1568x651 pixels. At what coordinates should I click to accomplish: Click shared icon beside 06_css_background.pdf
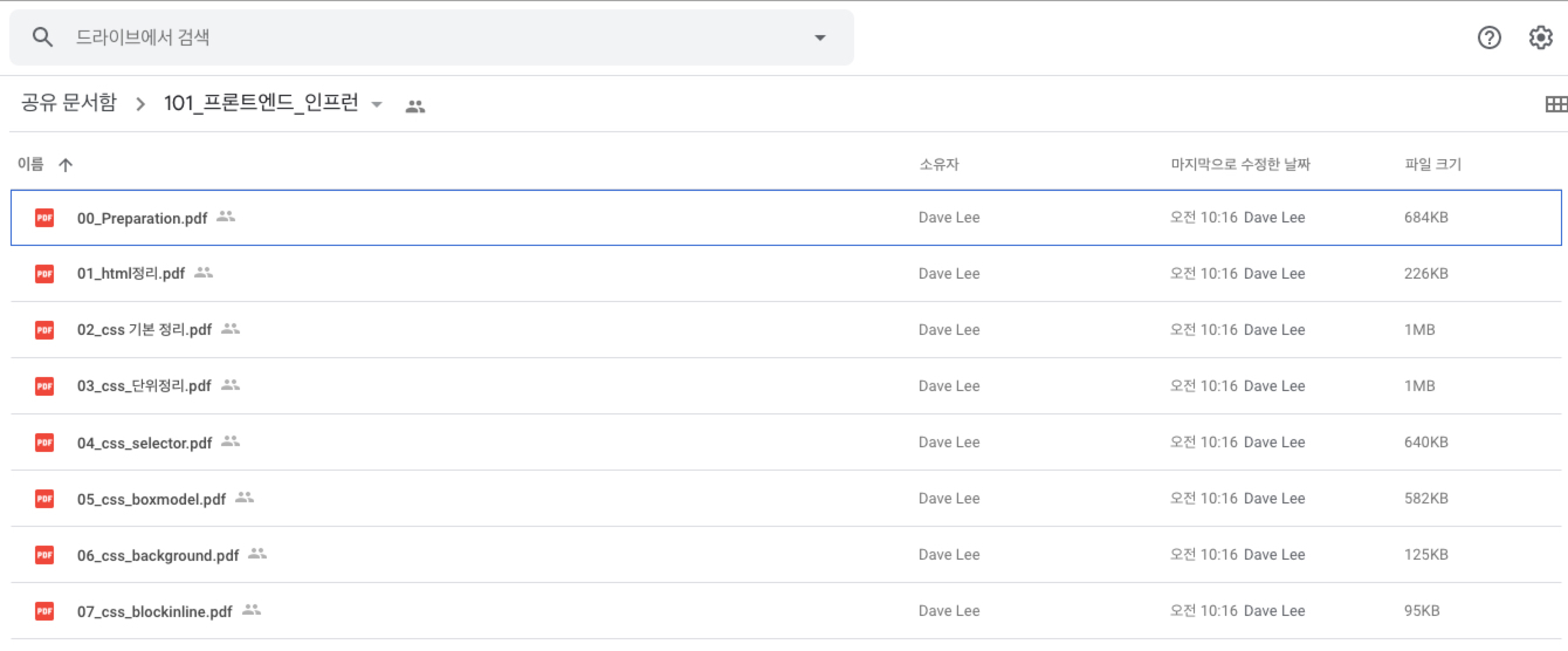coord(257,554)
